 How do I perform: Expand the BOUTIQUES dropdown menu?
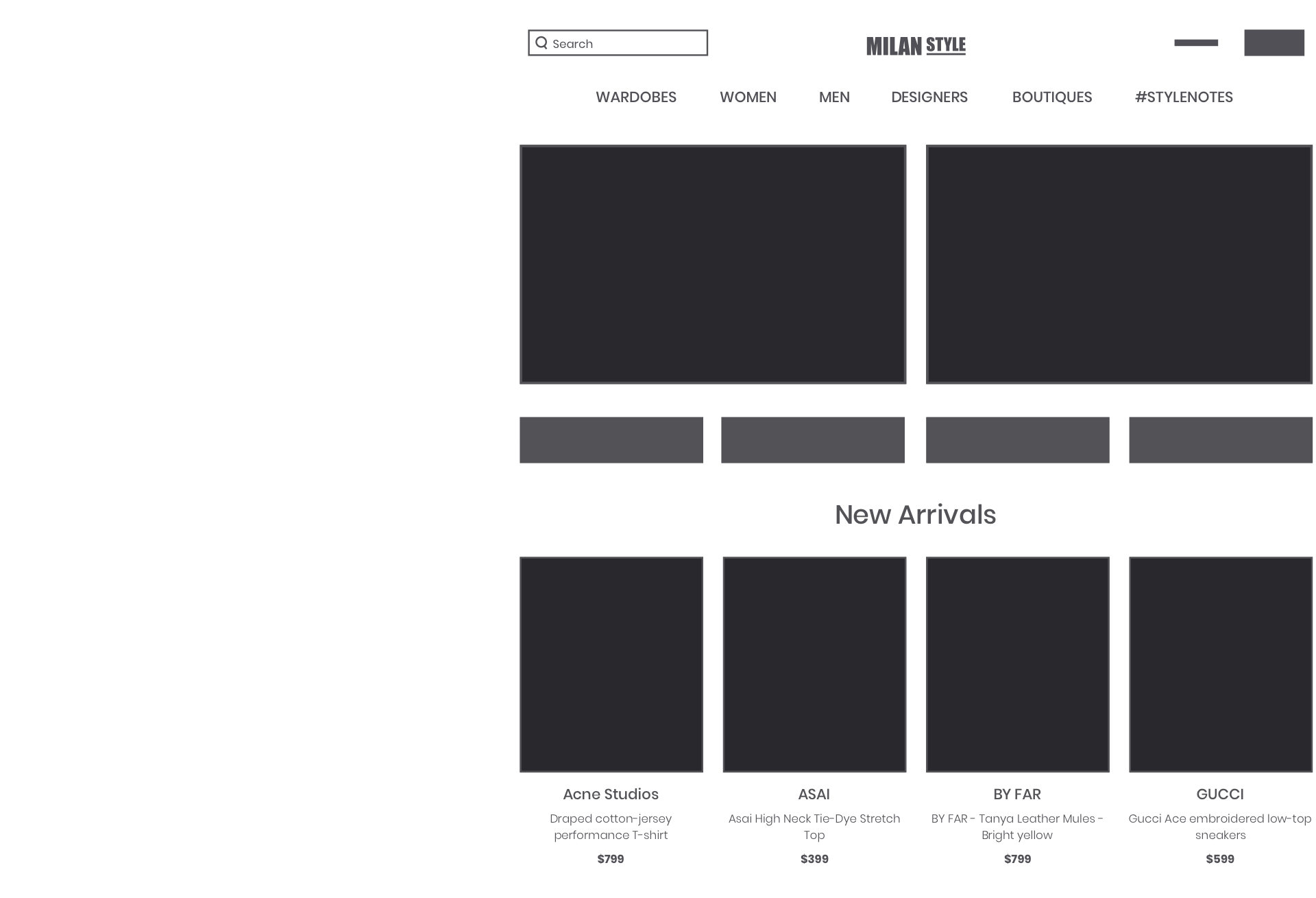click(1052, 96)
